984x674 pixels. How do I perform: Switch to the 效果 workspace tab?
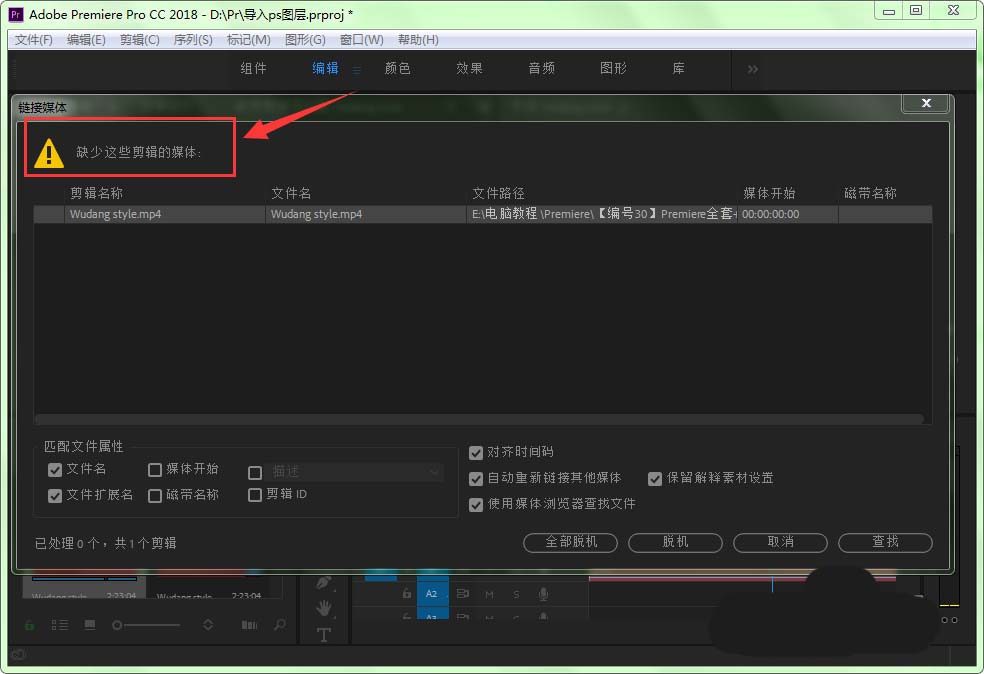469,68
